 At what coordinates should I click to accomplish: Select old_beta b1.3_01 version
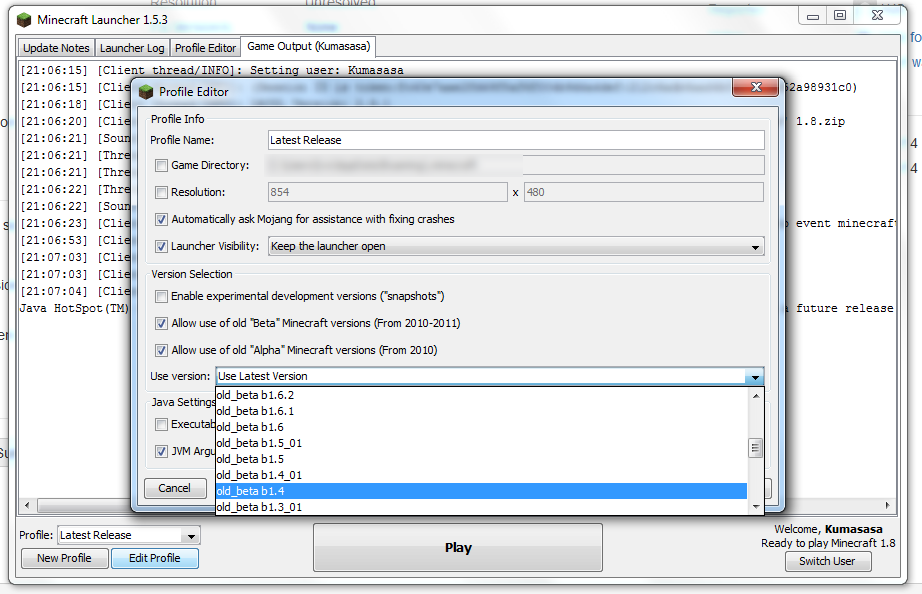[x=482, y=506]
